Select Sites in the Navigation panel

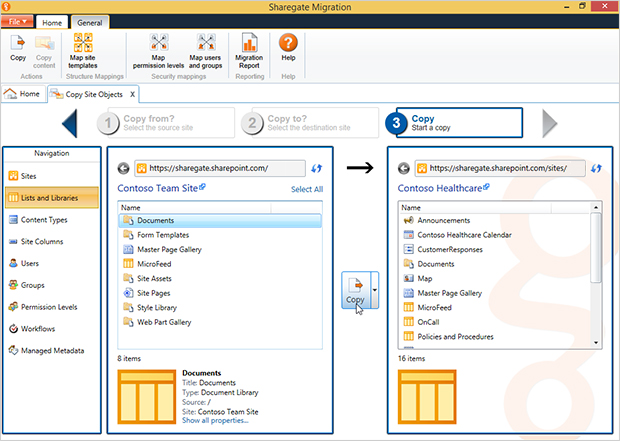(x=52, y=176)
